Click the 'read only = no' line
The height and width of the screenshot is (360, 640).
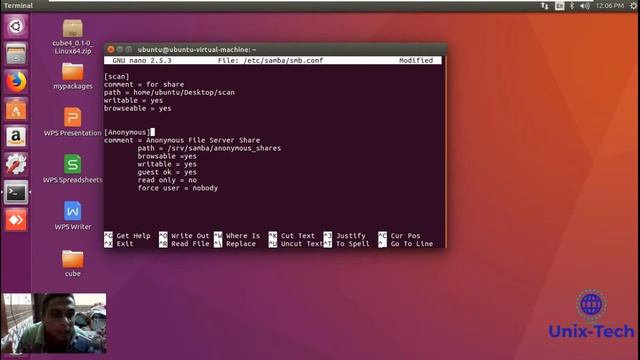(167, 180)
